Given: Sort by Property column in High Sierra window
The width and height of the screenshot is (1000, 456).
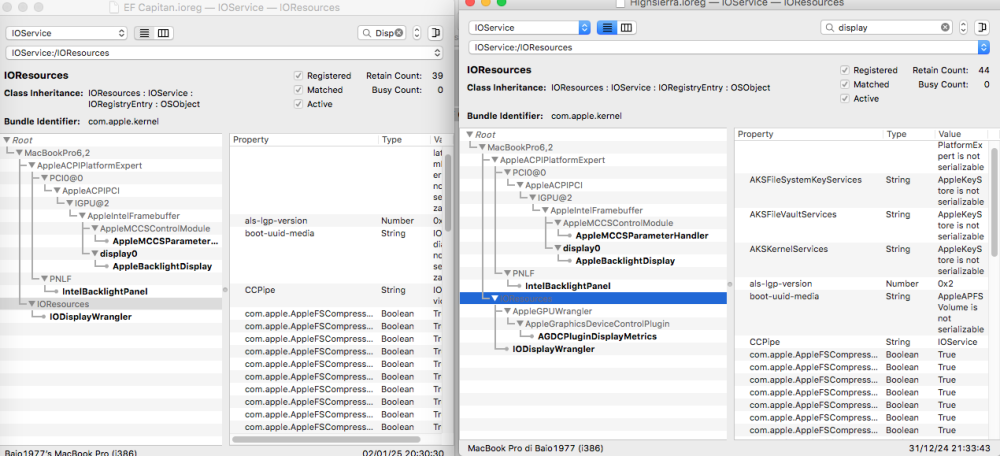Looking at the screenshot, I should coord(809,135).
